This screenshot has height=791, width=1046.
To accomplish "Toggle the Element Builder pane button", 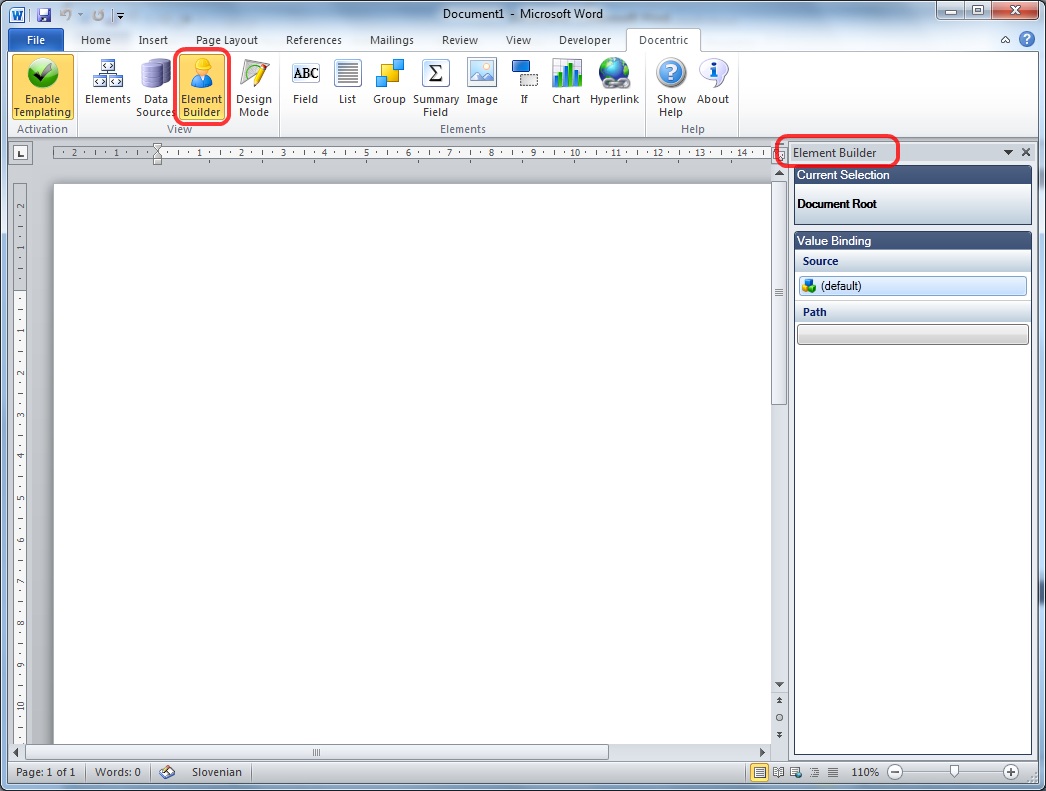I will tap(201, 87).
